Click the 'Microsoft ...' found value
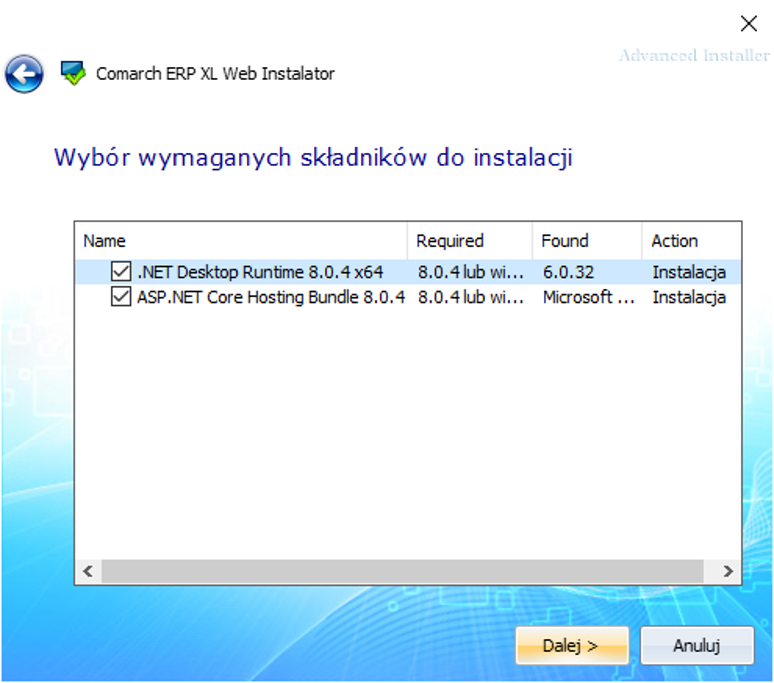The image size is (774, 683). (588, 297)
